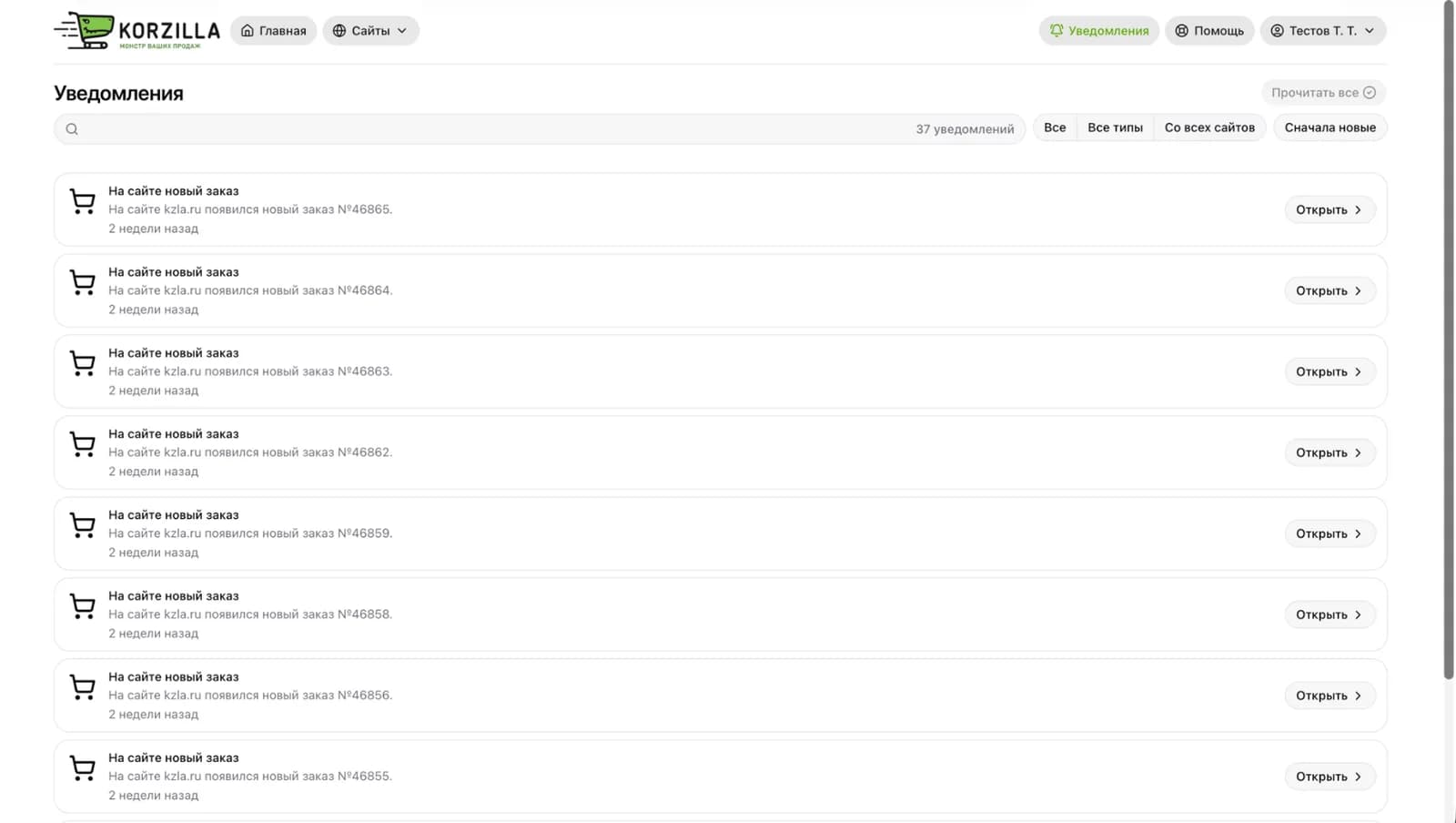Select text mentioning order №46856
The height and width of the screenshot is (823, 1456).
(x=250, y=696)
